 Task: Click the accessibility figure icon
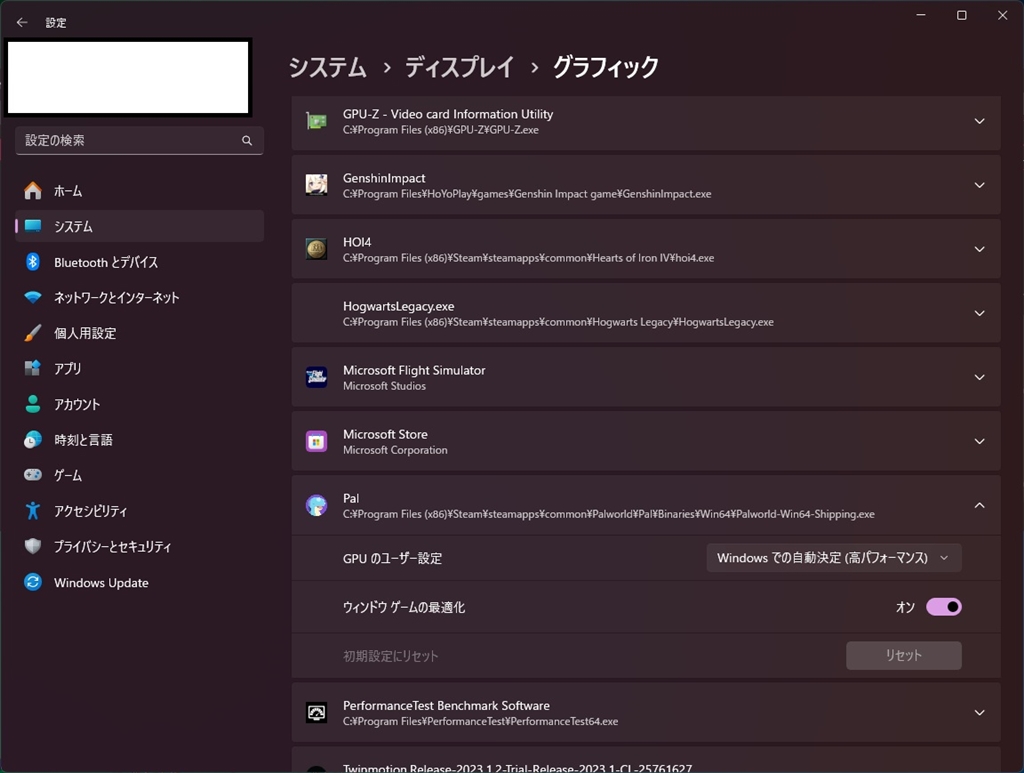coord(33,511)
